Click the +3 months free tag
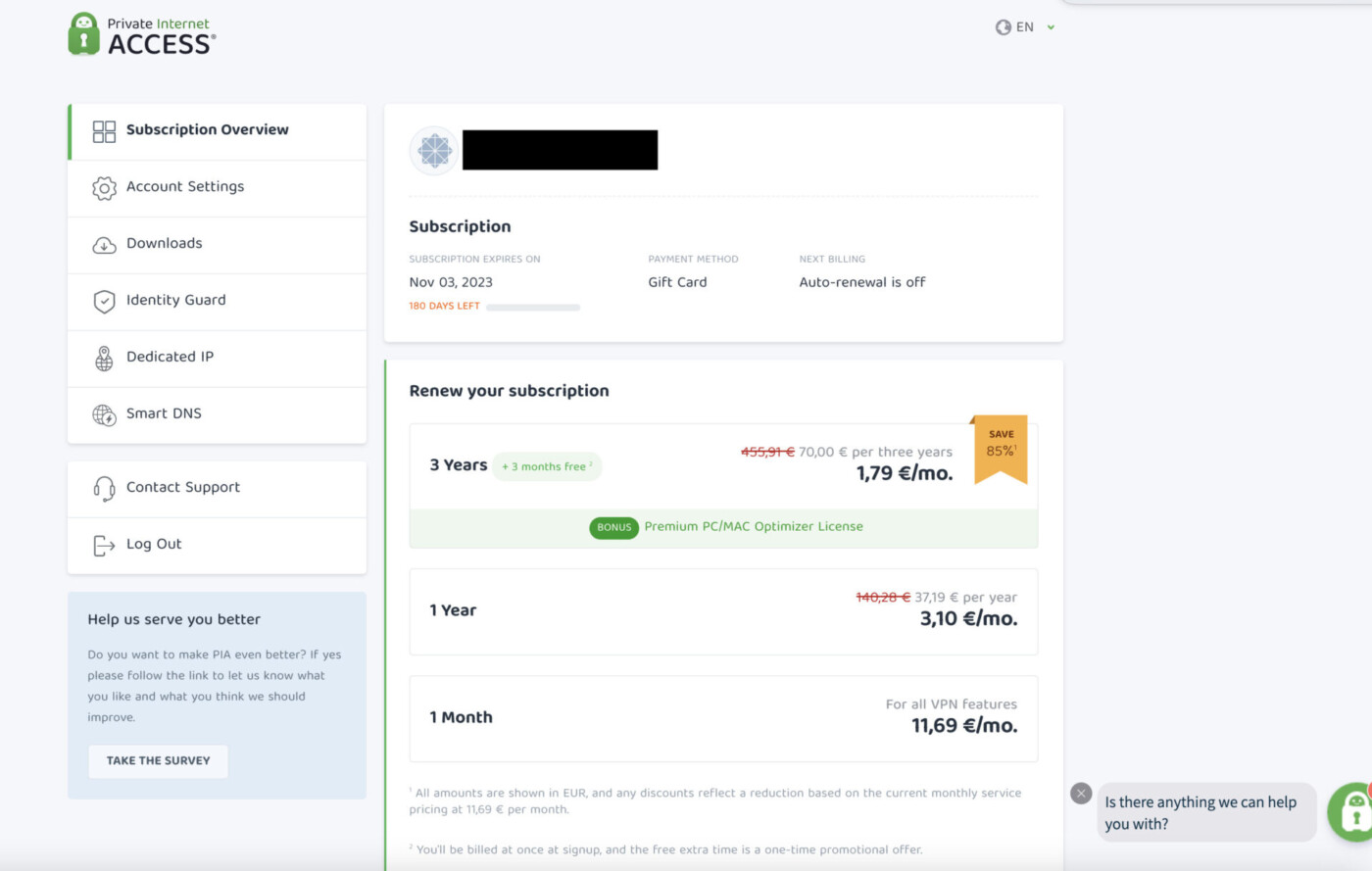The height and width of the screenshot is (871, 1372). point(547,466)
